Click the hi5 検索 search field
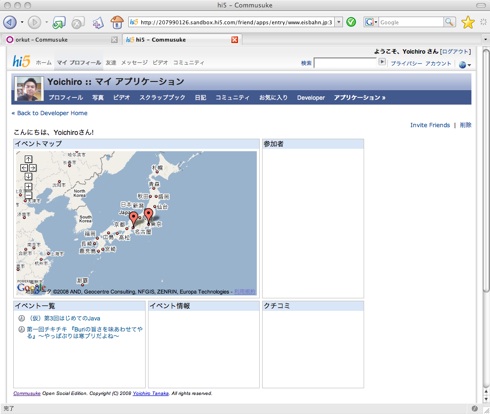The height and width of the screenshot is (414, 490). 345,63
